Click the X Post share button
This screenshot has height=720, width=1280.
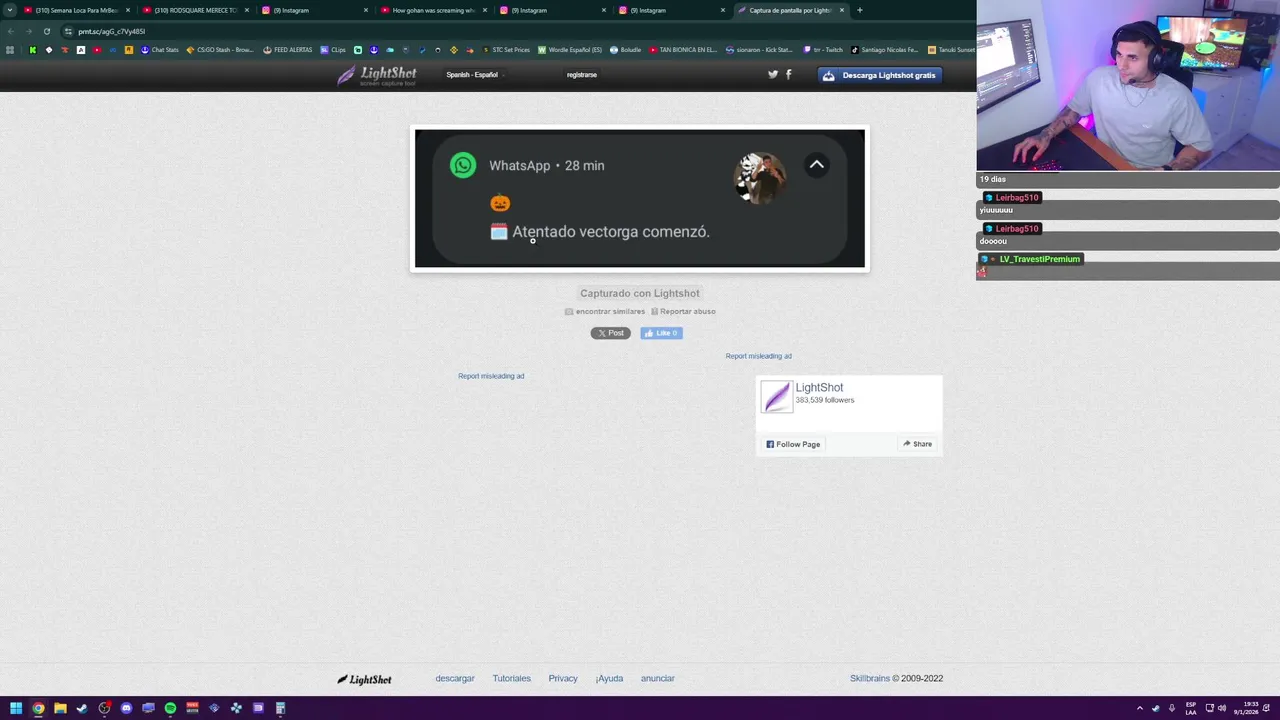611,333
